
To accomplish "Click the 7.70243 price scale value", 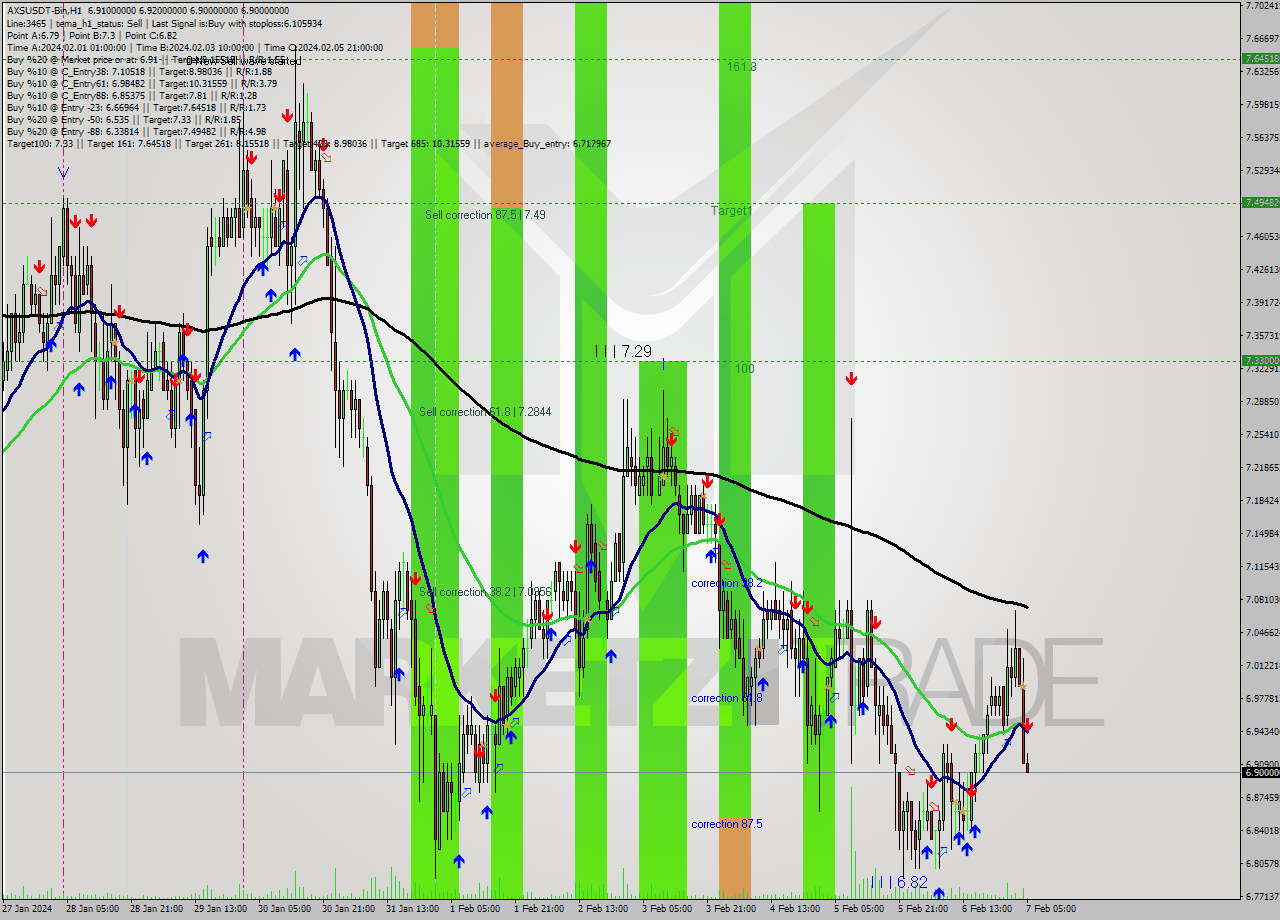I will coord(1262,5).
